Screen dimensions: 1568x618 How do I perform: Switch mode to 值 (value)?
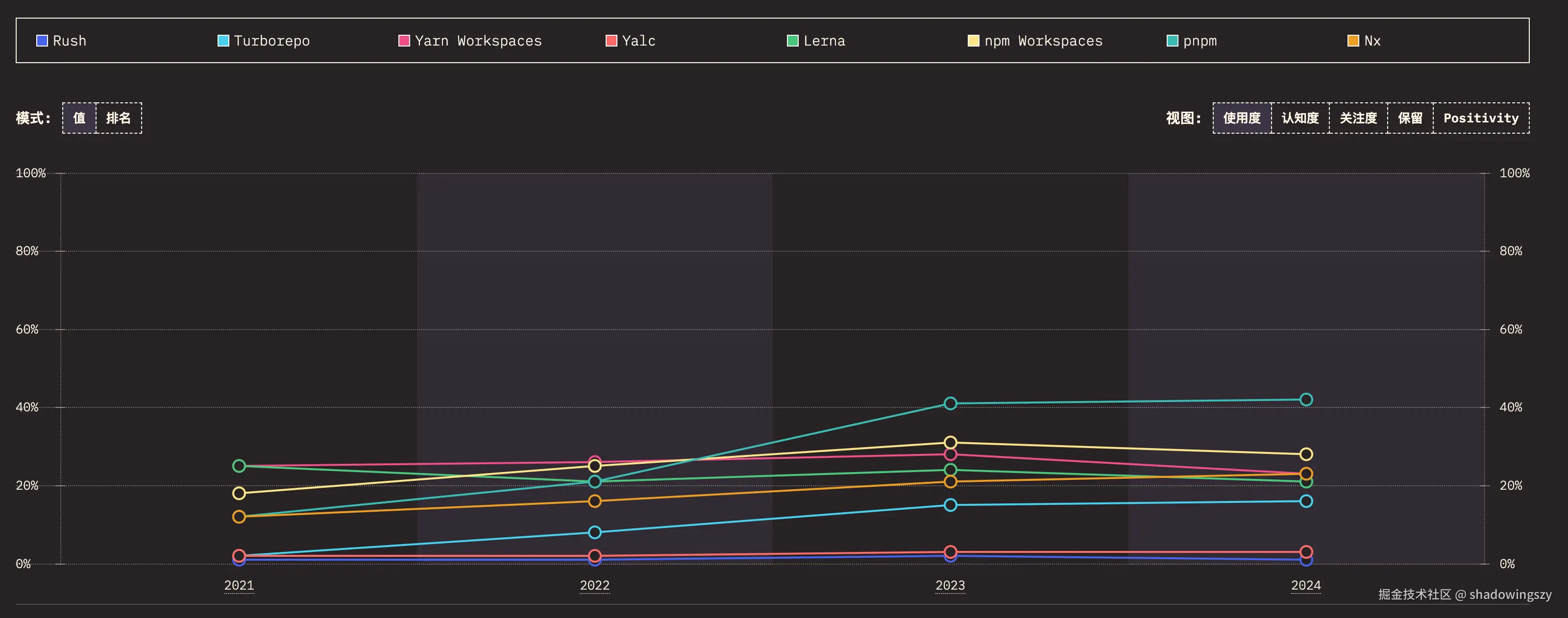[x=80, y=118]
